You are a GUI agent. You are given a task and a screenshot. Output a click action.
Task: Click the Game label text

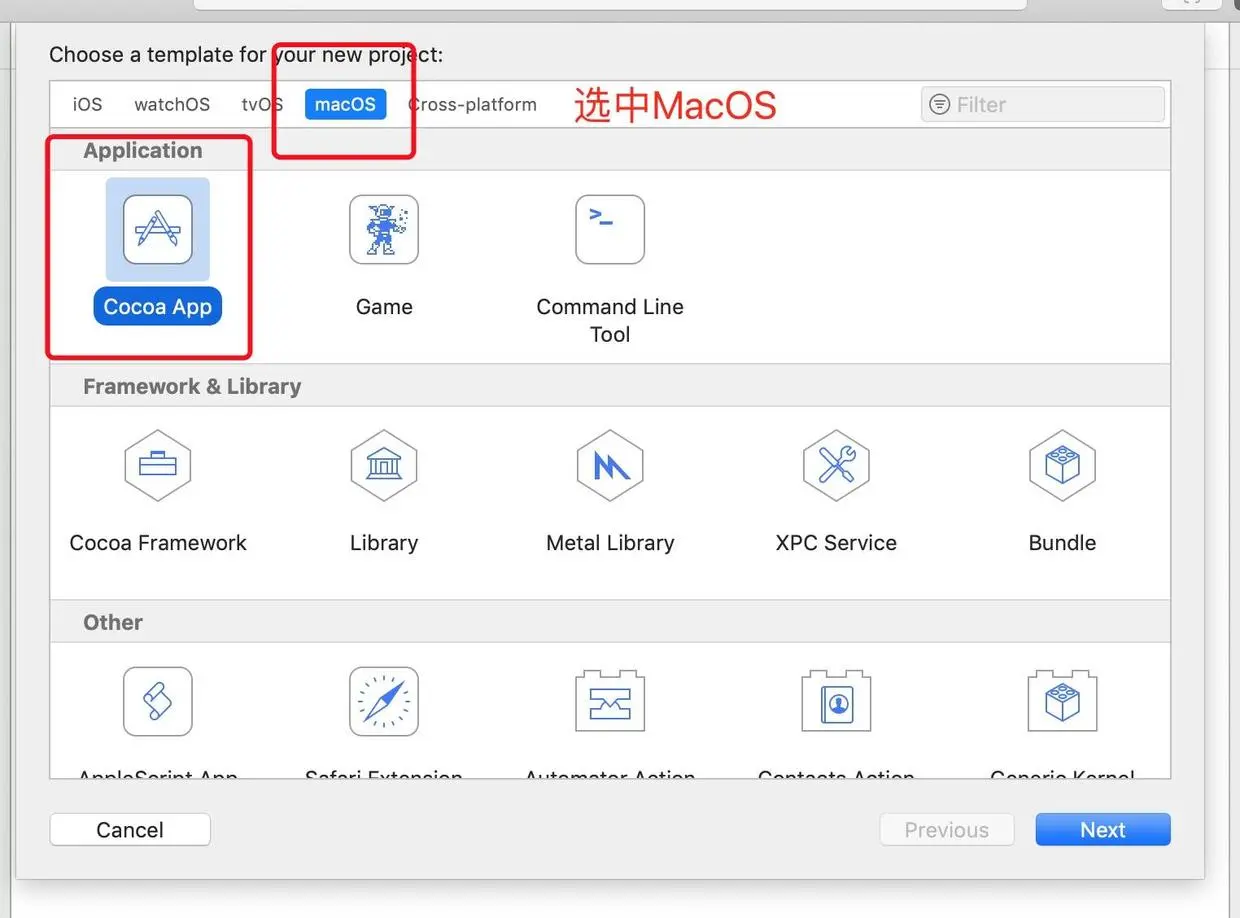384,307
